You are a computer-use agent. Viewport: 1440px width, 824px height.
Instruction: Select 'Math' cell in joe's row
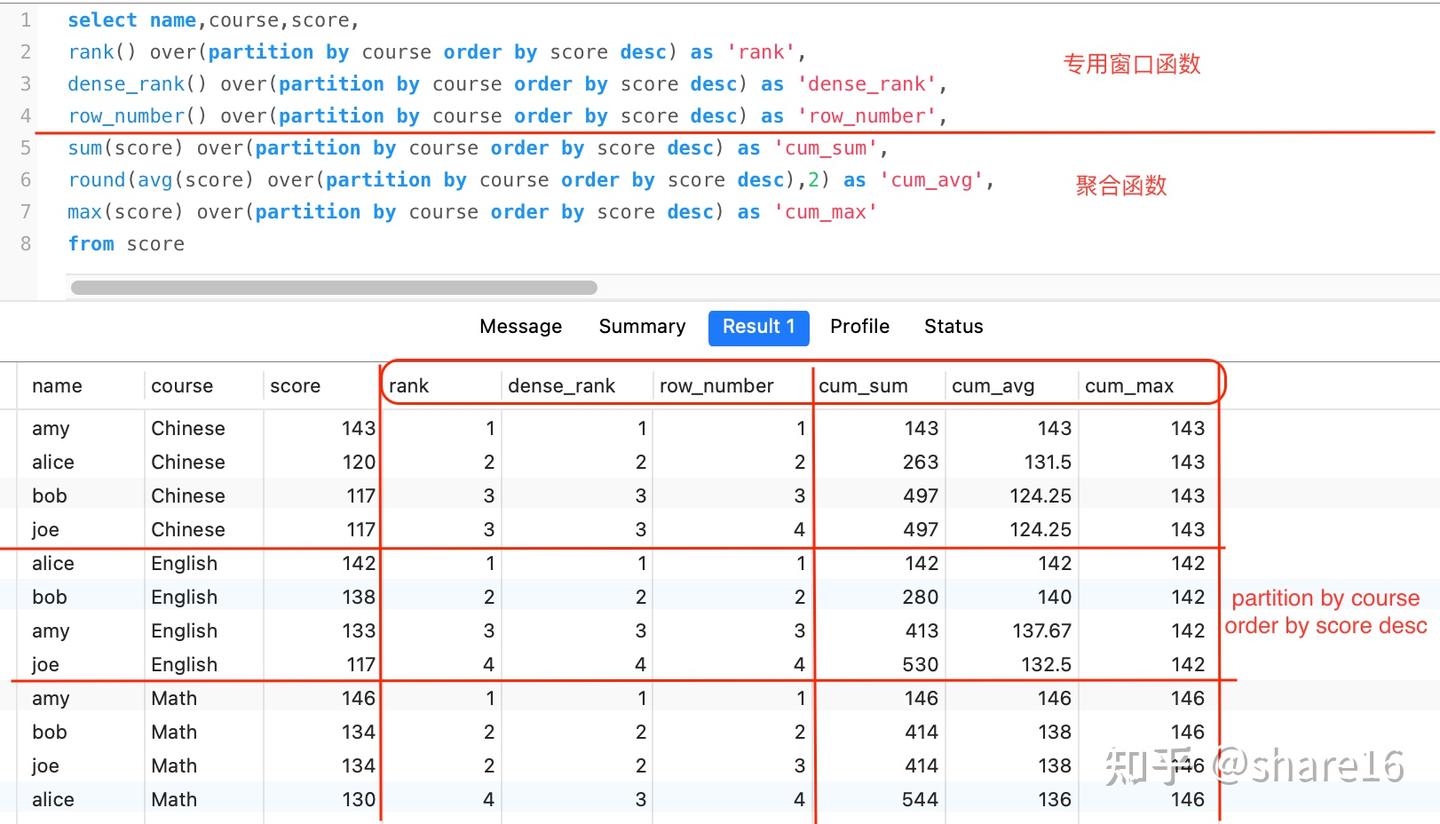[x=174, y=766]
